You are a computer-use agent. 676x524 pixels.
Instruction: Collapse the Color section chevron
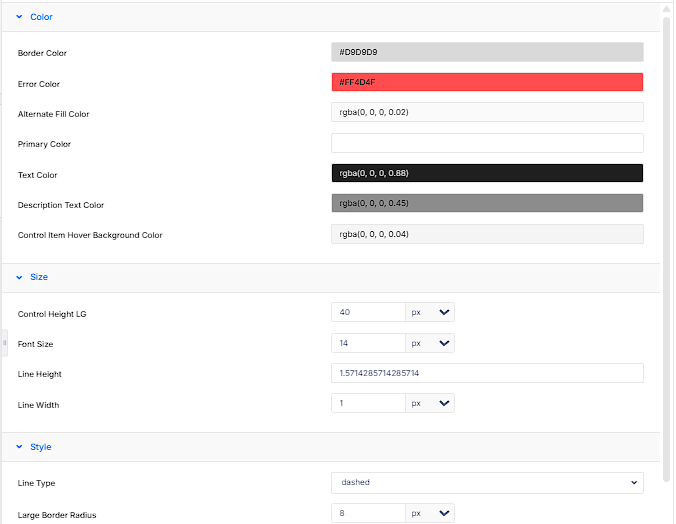[19, 17]
